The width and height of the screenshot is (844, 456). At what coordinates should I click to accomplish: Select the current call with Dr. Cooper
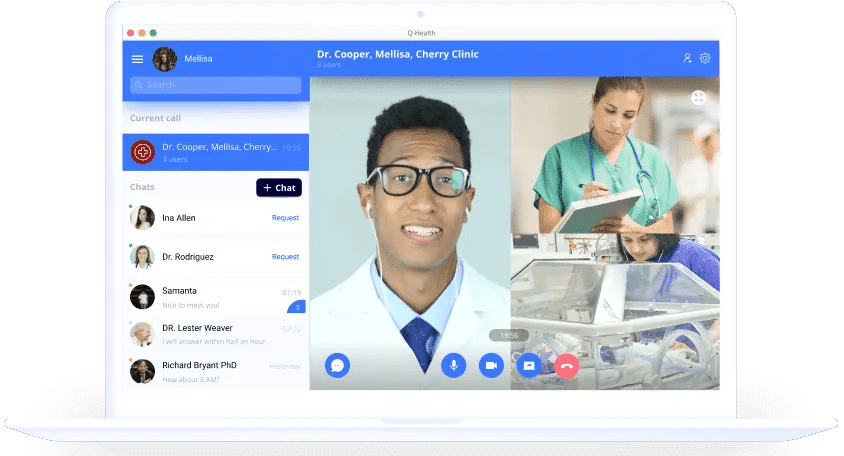[x=215, y=152]
